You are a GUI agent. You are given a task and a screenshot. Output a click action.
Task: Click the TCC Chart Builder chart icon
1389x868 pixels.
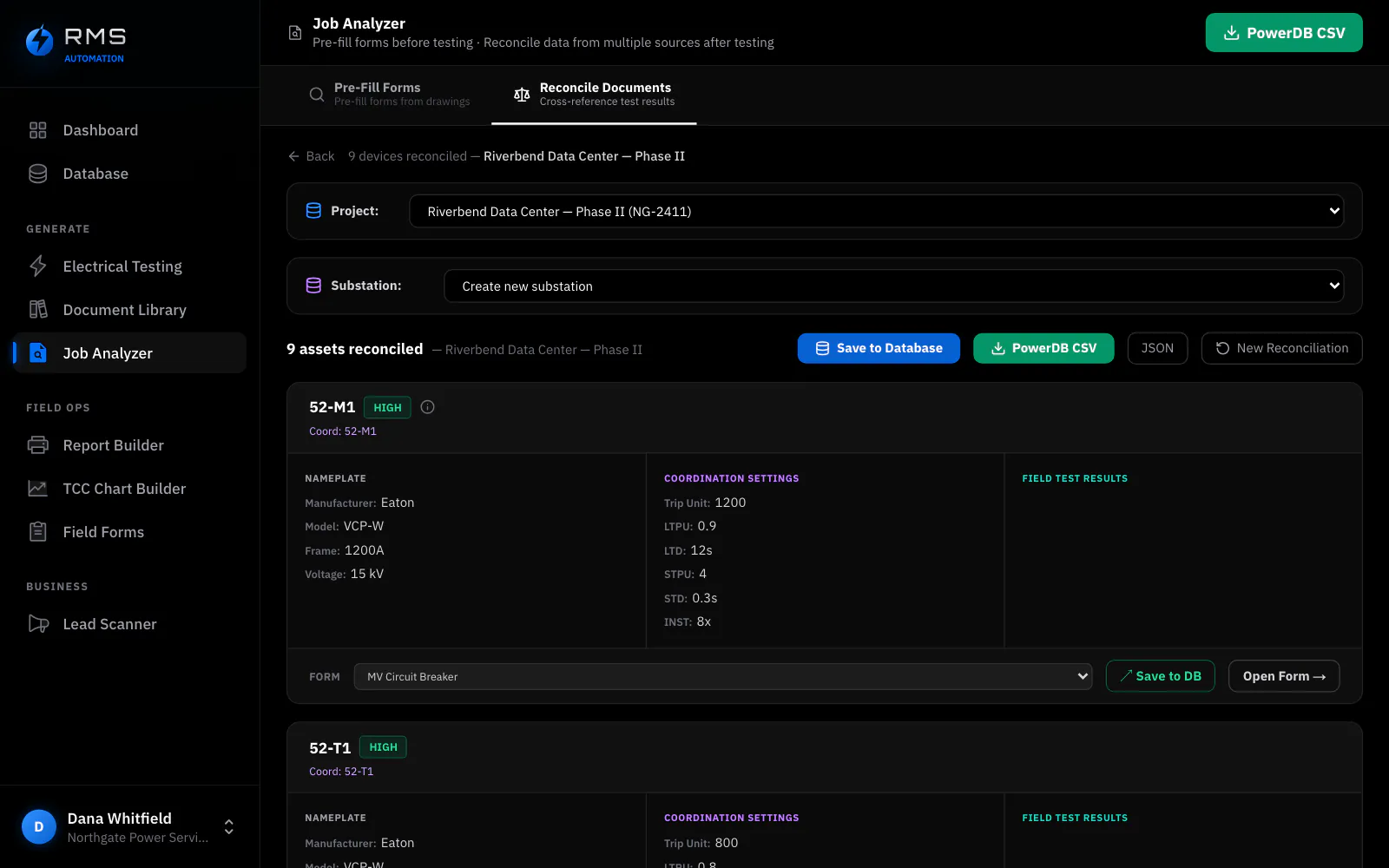pyautogui.click(x=38, y=489)
